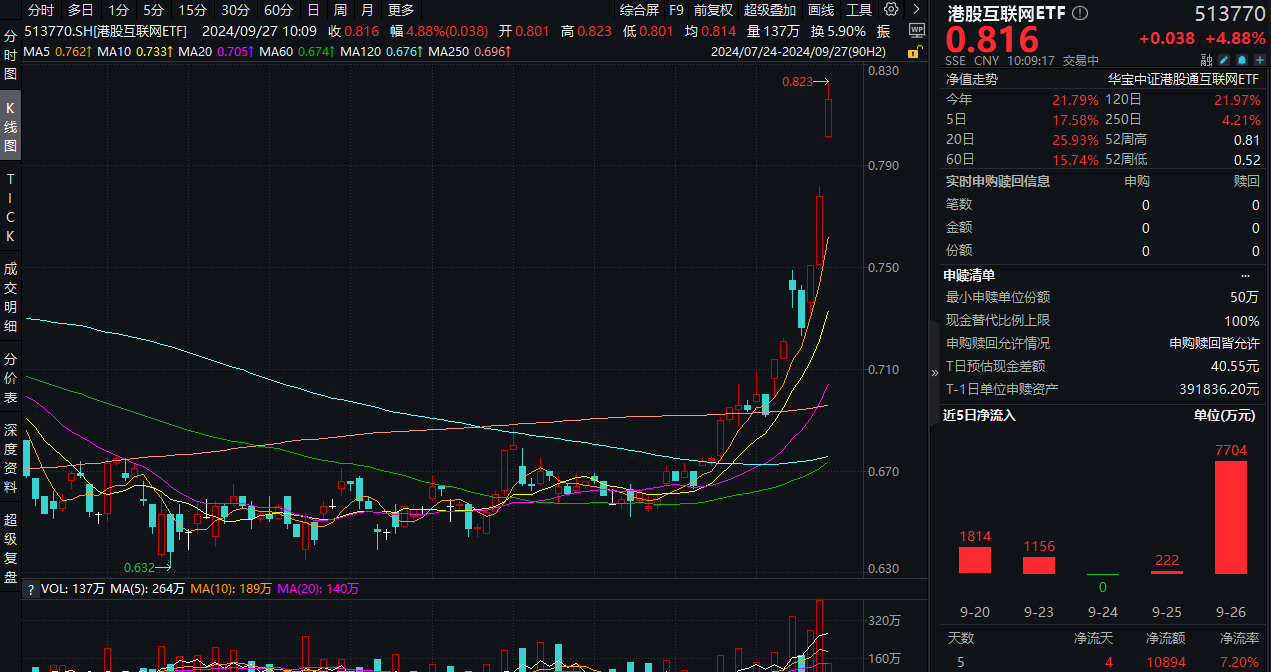Open the 更多 period dropdown
The height and width of the screenshot is (672, 1271).
click(401, 10)
